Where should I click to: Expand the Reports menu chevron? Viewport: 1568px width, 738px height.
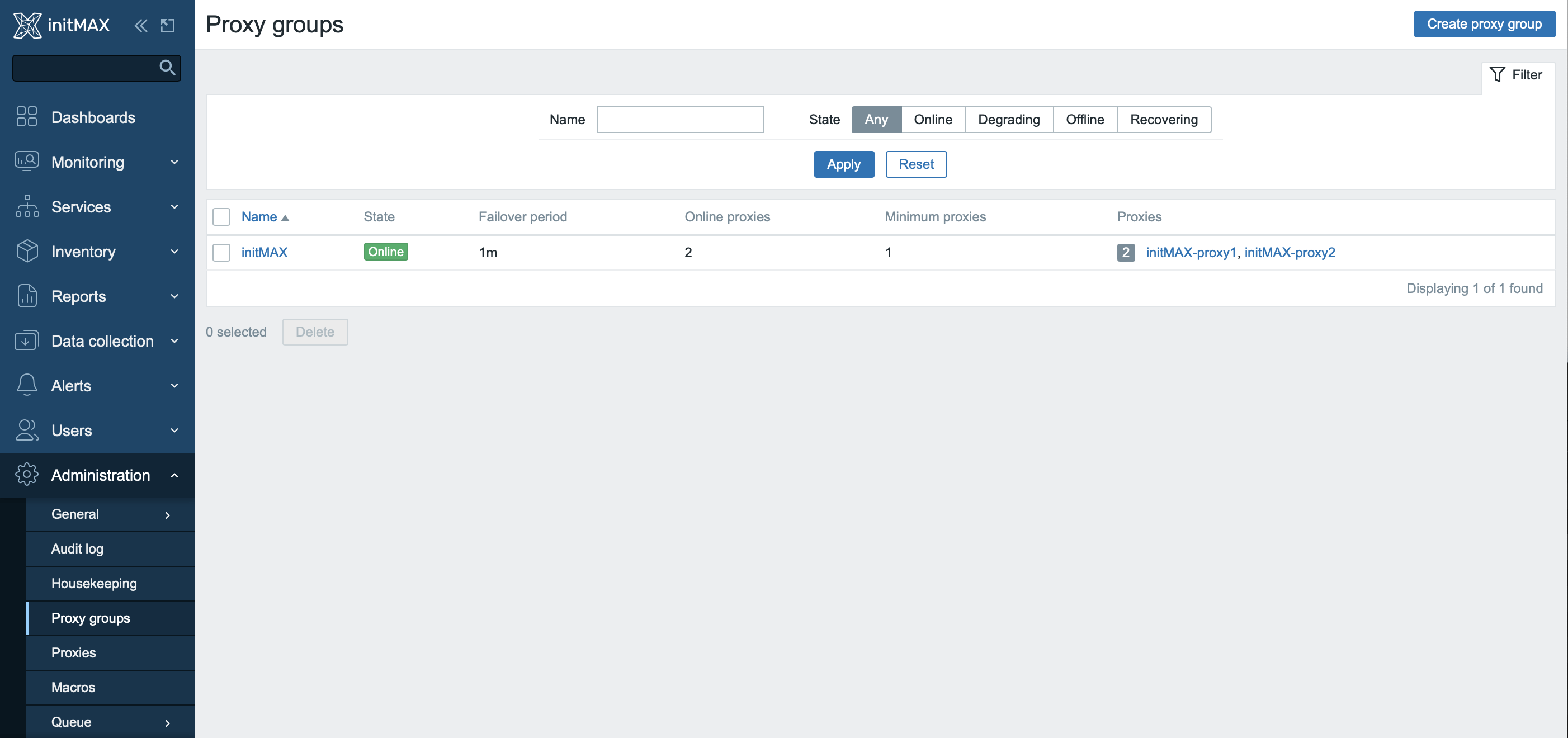pos(174,296)
